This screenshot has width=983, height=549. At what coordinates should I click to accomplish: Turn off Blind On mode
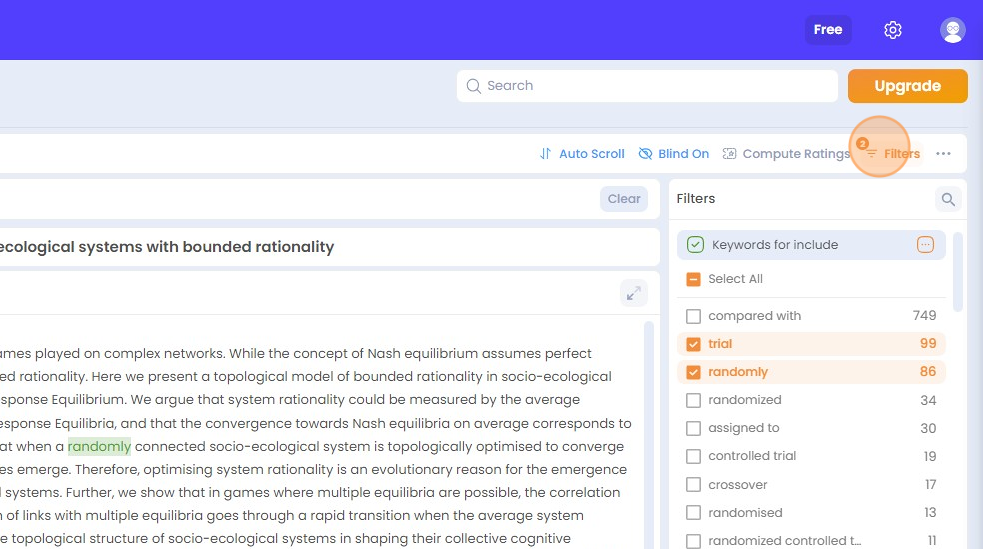pyautogui.click(x=673, y=154)
